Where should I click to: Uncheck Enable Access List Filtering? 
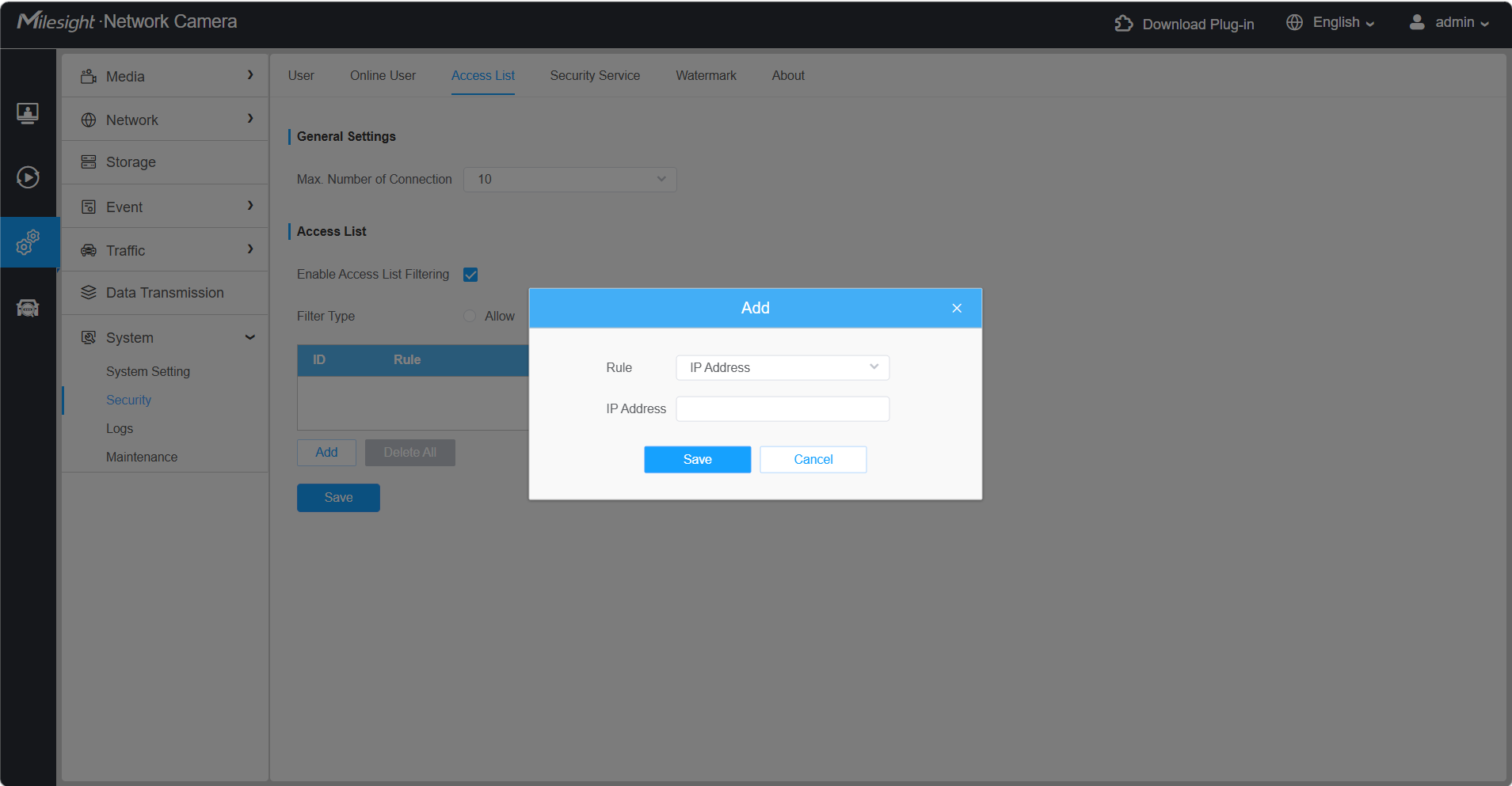(x=470, y=275)
